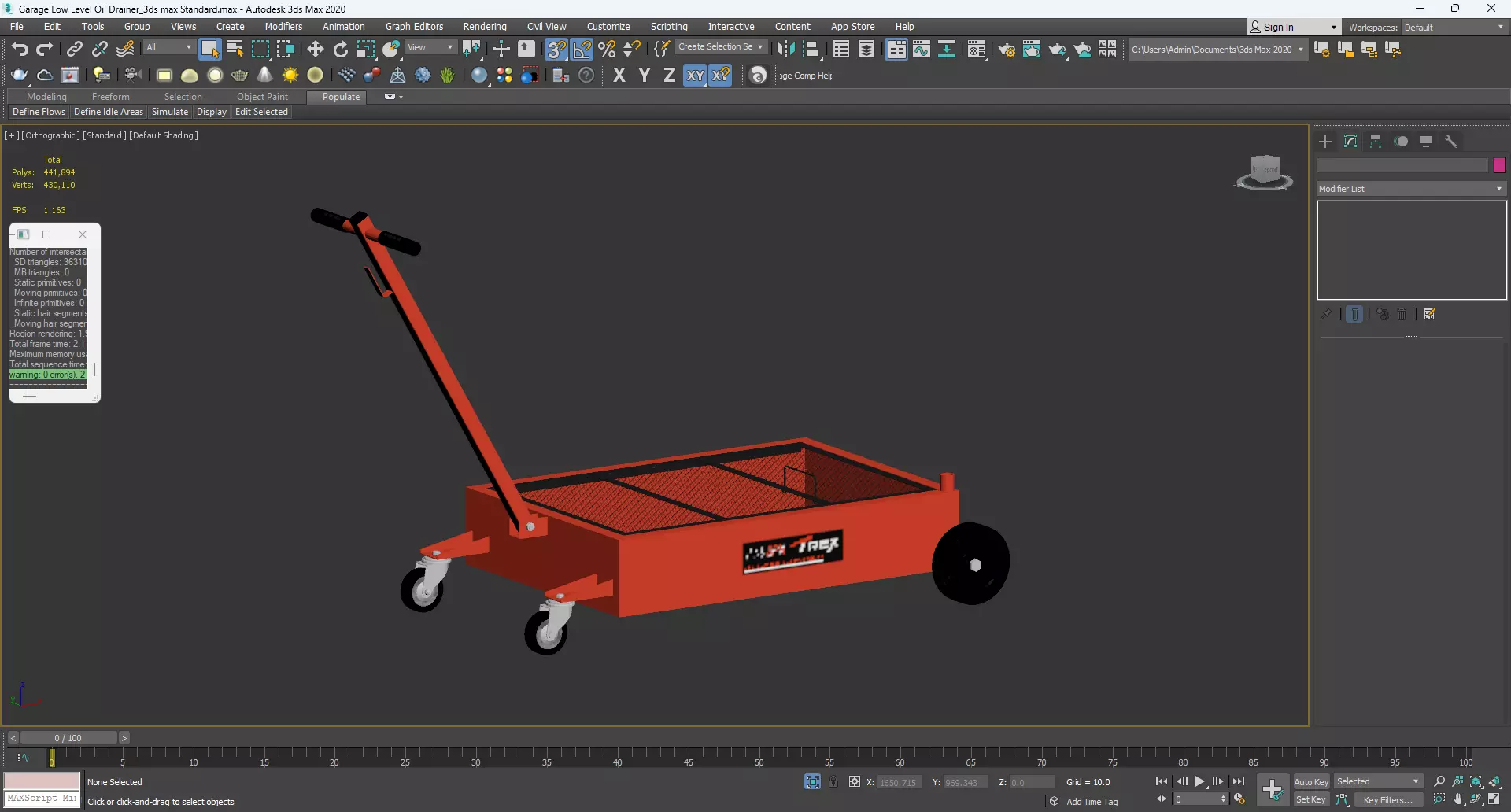Activate the Select and Link tool

pyautogui.click(x=74, y=50)
